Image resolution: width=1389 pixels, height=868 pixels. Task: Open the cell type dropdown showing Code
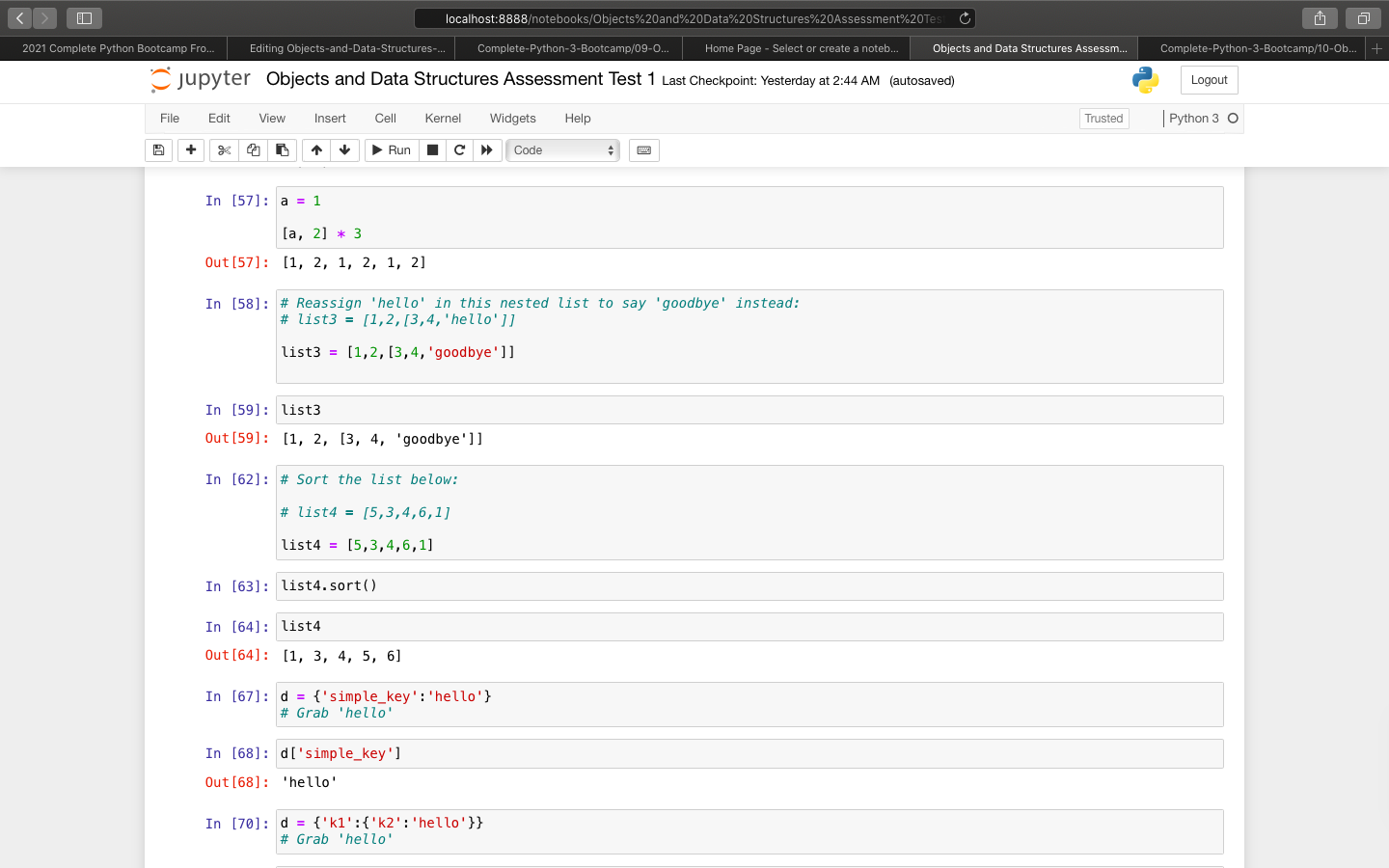pyautogui.click(x=562, y=149)
